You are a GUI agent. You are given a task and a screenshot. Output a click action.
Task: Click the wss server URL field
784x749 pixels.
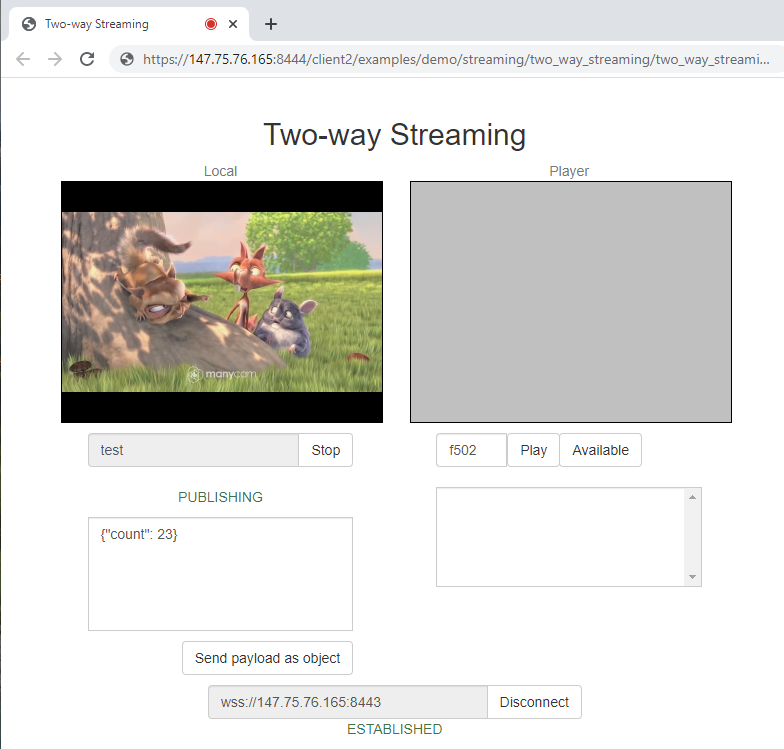[x=348, y=702]
